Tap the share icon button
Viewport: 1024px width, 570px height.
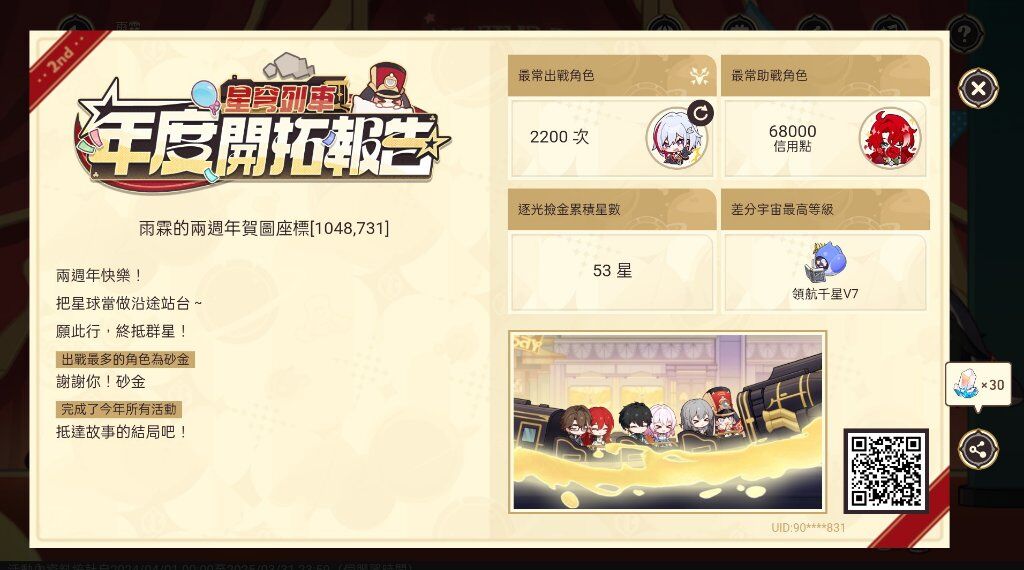pyautogui.click(x=978, y=449)
